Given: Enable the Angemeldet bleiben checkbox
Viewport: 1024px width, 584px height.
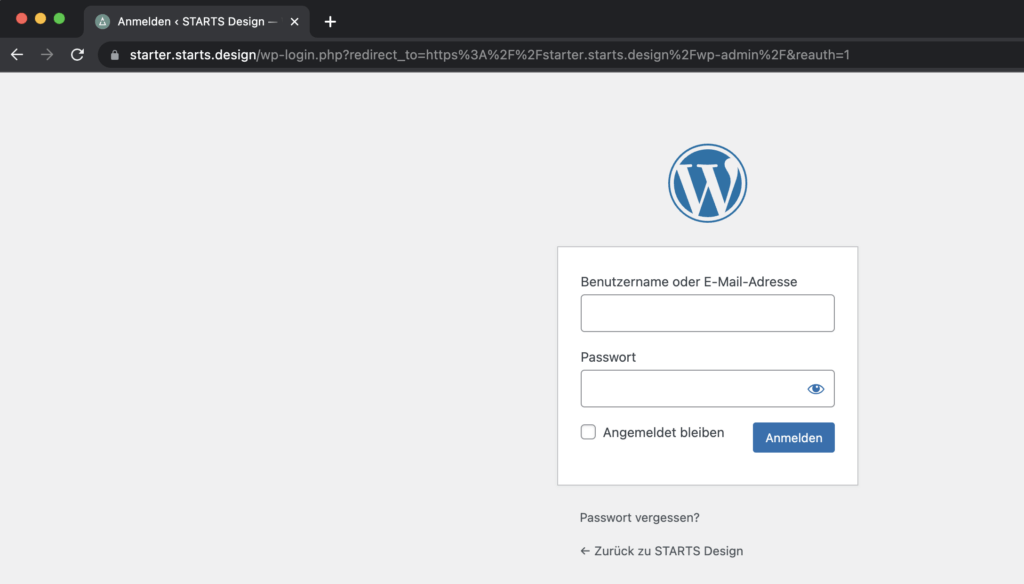Looking at the screenshot, I should (588, 432).
